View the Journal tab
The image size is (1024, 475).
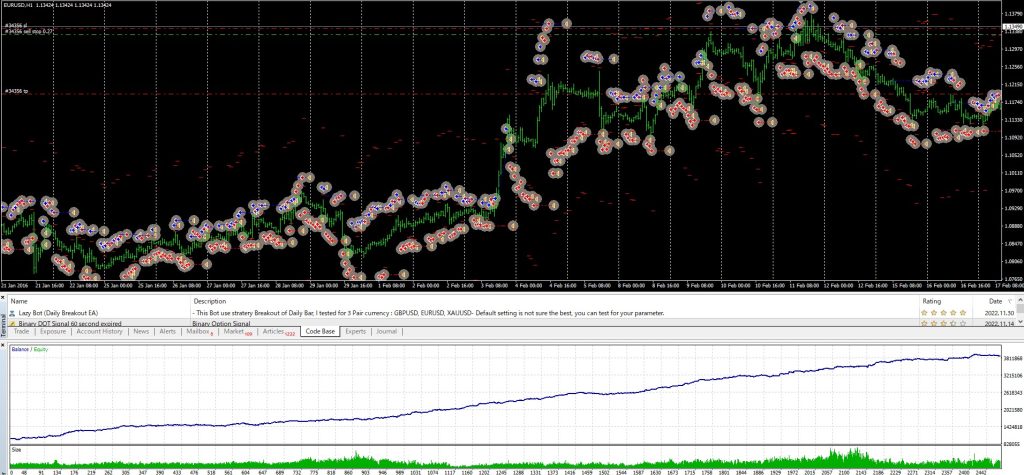[386, 331]
